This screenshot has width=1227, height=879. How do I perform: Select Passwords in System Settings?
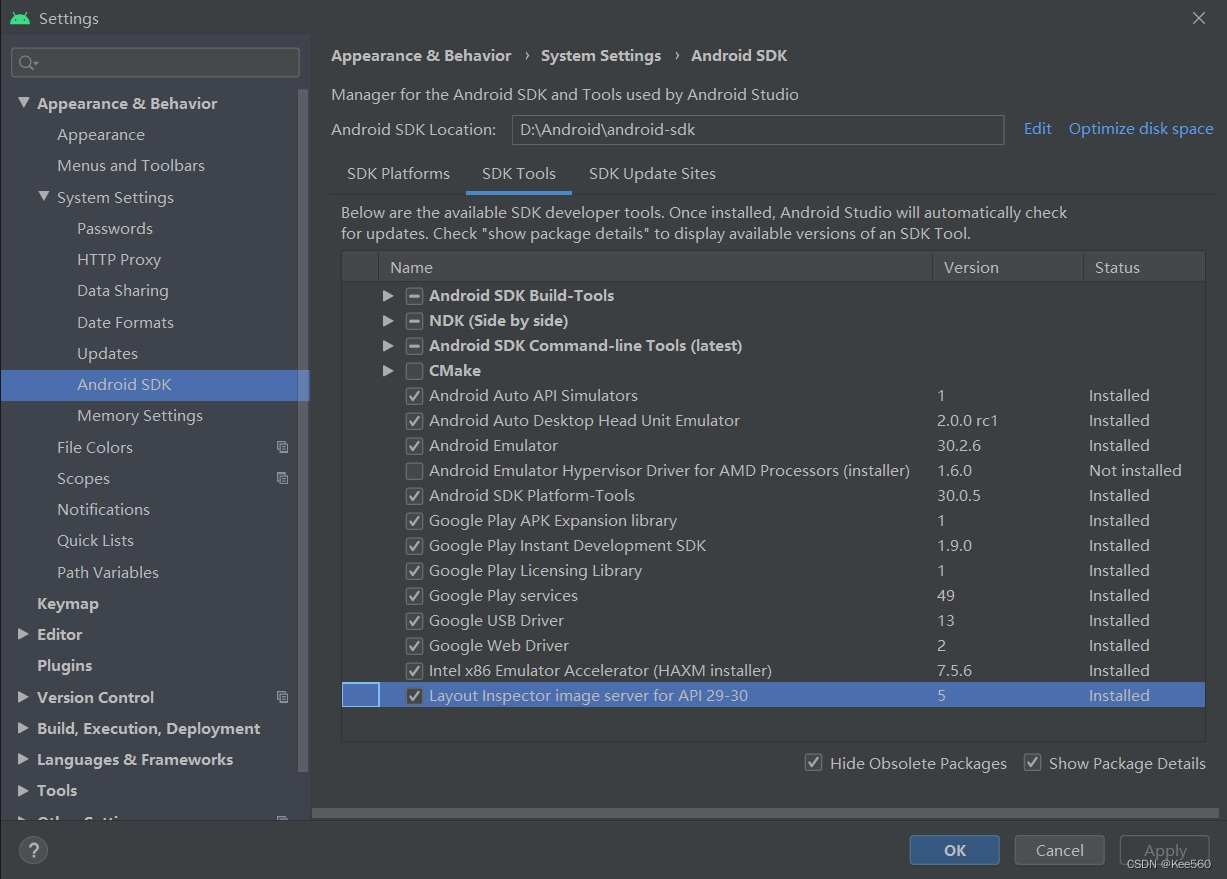(x=115, y=229)
